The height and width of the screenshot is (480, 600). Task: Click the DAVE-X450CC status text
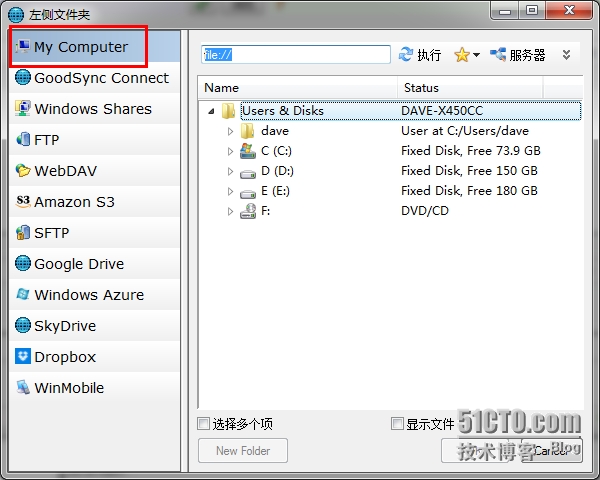[442, 111]
